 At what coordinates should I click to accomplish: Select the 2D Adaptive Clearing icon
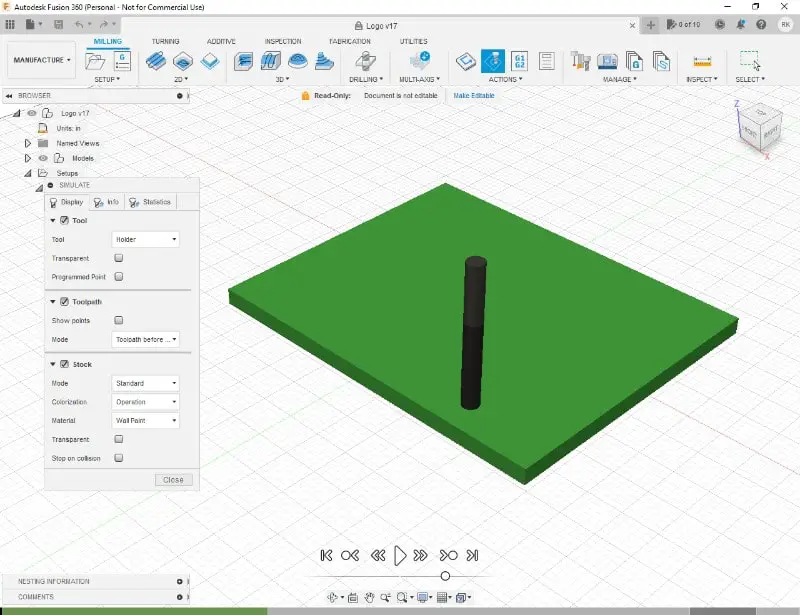(x=156, y=61)
